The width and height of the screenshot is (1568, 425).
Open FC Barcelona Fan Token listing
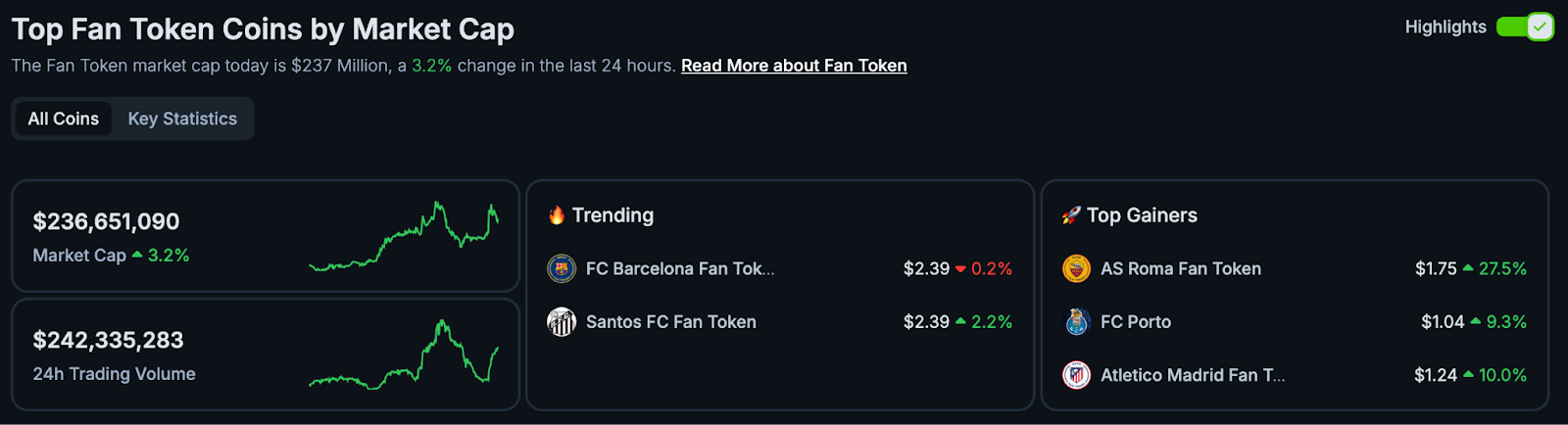click(x=680, y=268)
